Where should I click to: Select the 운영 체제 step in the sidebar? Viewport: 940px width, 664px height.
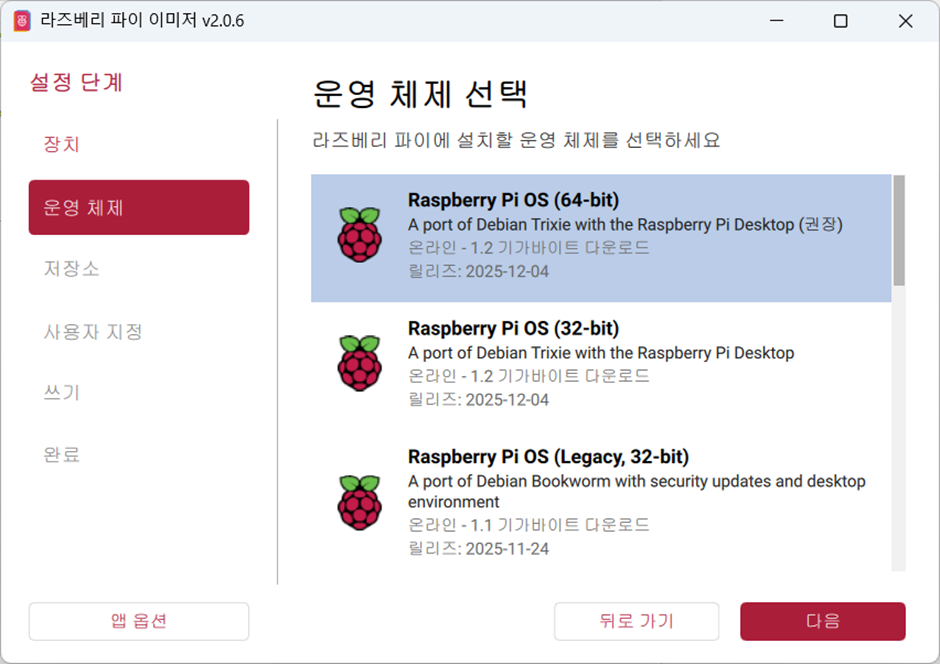(x=138, y=207)
